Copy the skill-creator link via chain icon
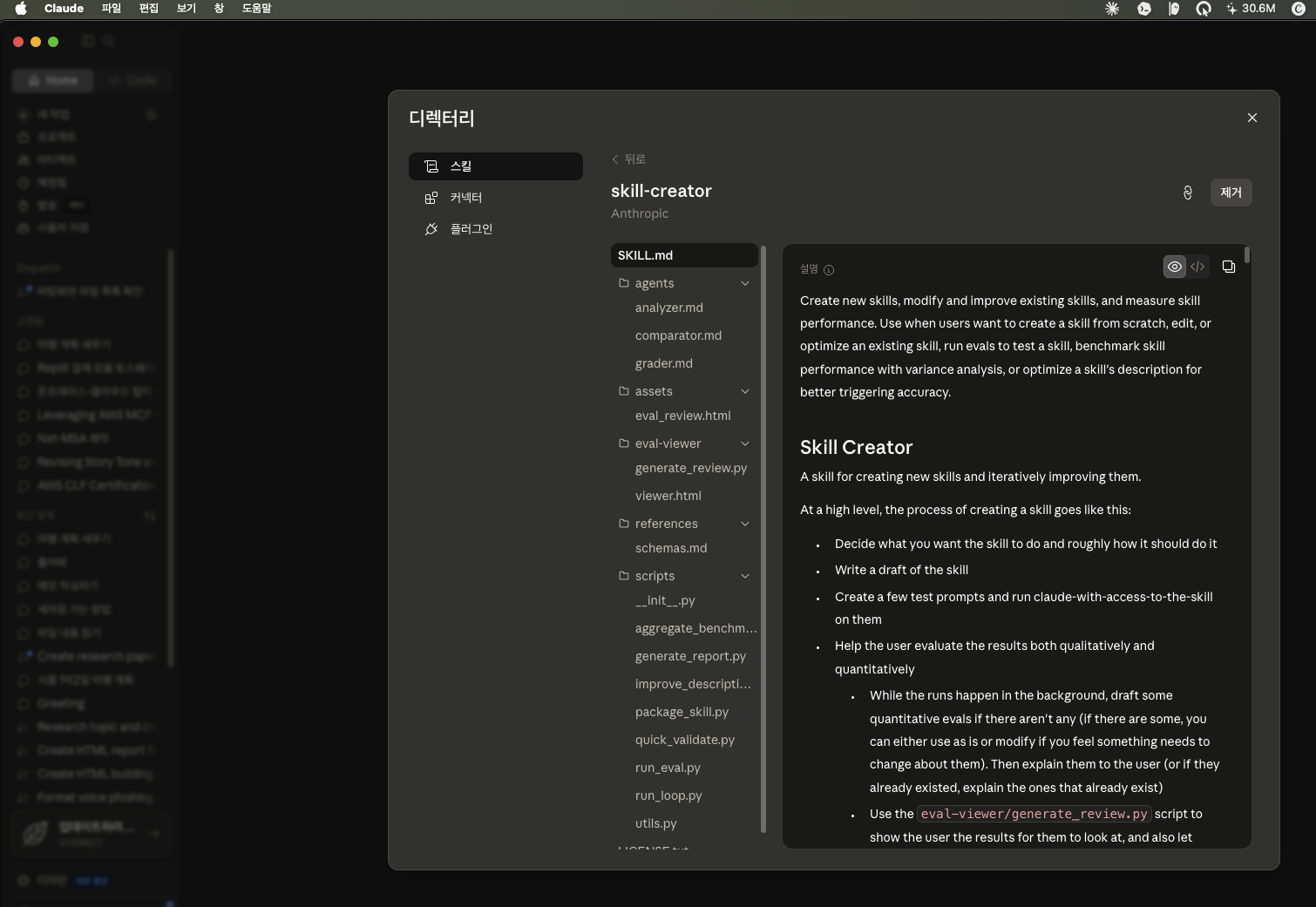Screen dimensions: 1316x907 [x=1188, y=193]
